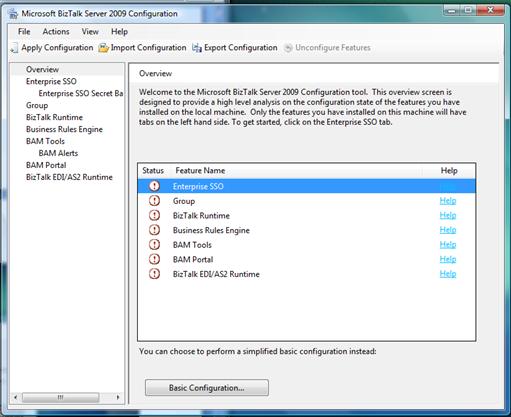Open the Help link for BAM Tools
The height and width of the screenshot is (417, 511).
click(448, 245)
